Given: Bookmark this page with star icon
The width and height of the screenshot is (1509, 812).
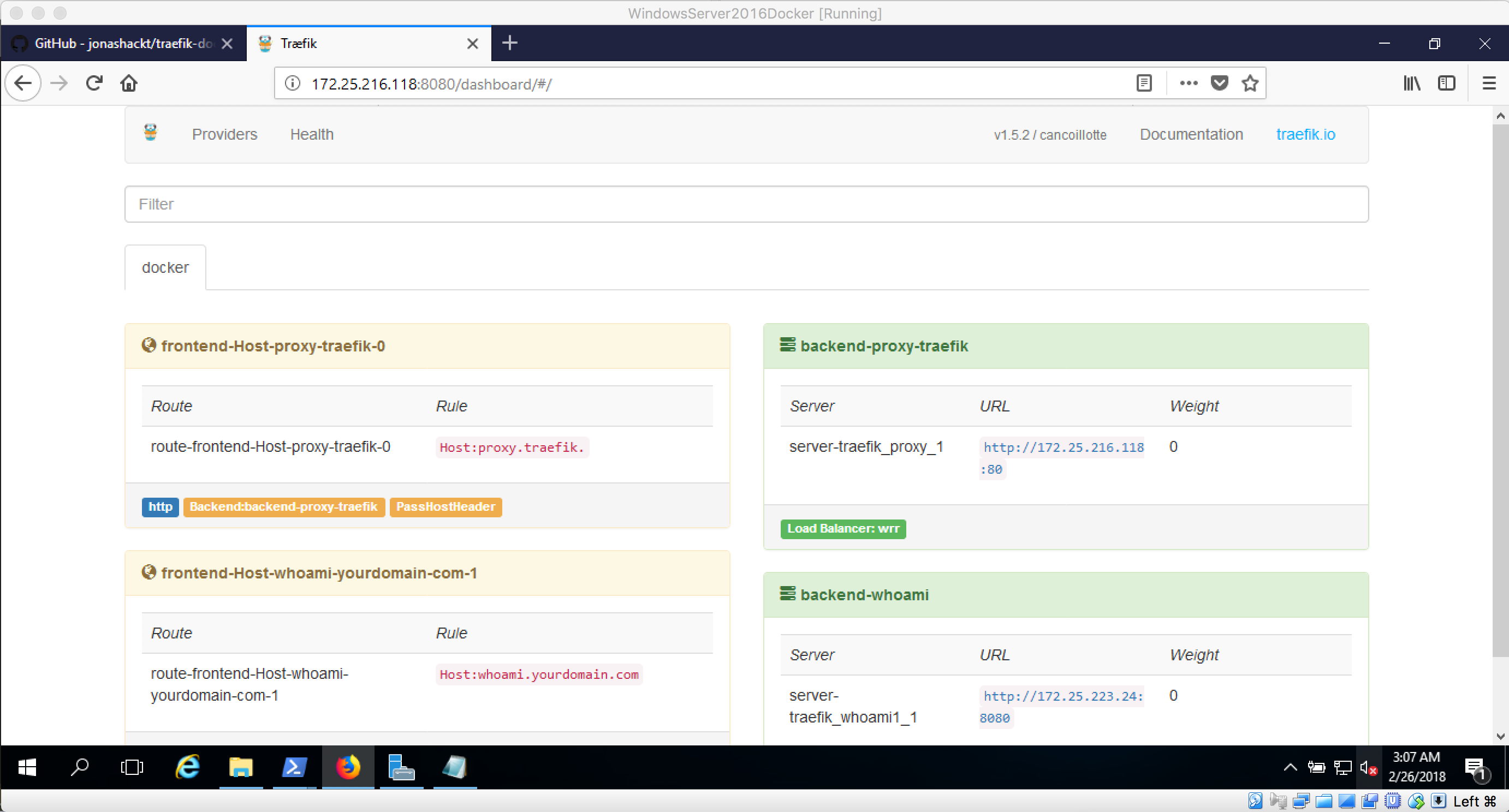Looking at the screenshot, I should pos(1250,83).
